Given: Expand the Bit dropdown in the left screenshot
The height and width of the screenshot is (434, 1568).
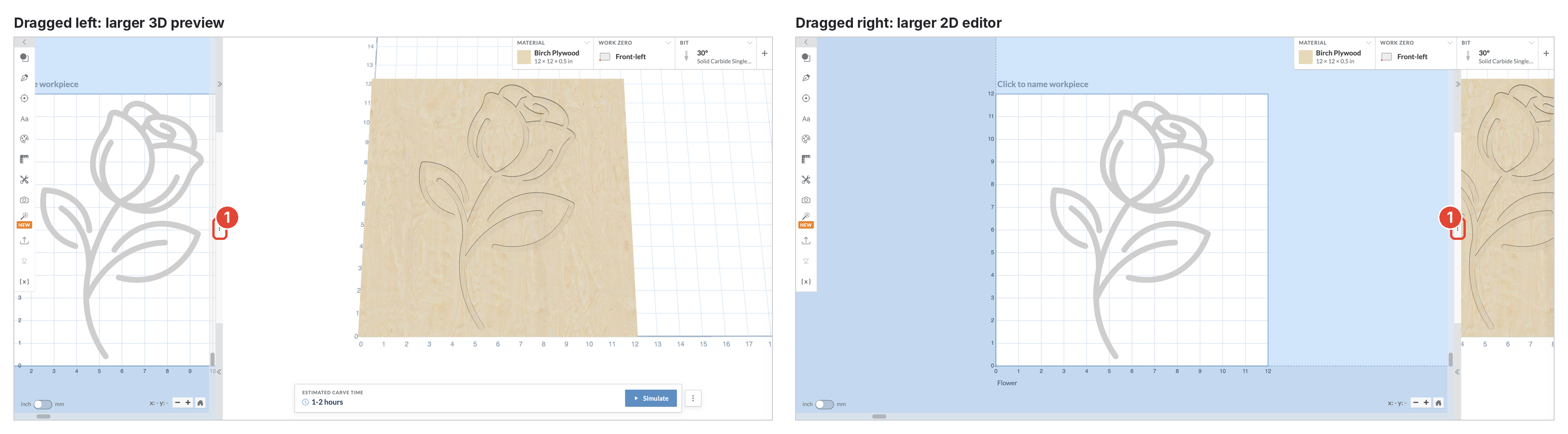Looking at the screenshot, I should tap(749, 43).
